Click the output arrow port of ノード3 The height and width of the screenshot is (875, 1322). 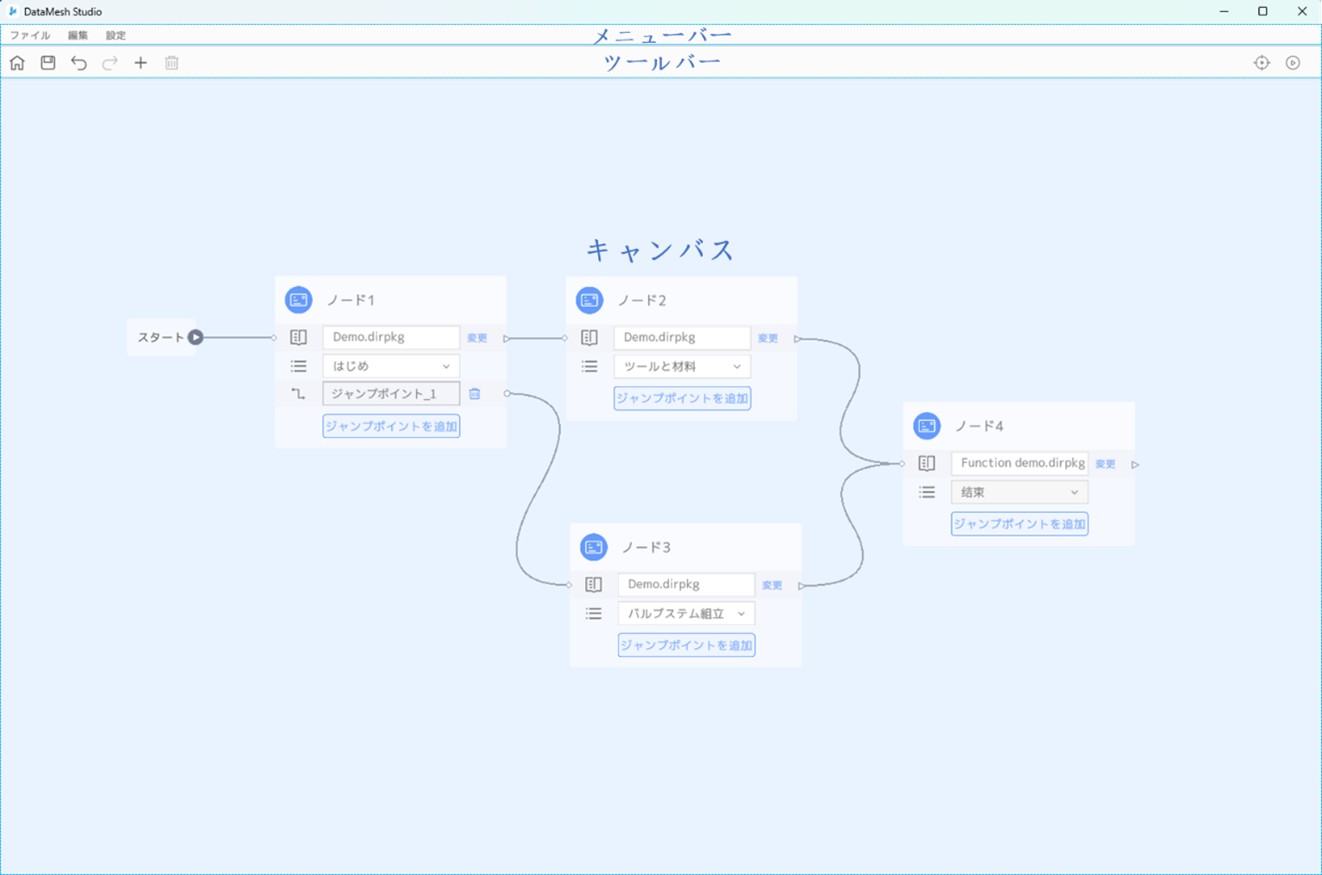point(801,586)
